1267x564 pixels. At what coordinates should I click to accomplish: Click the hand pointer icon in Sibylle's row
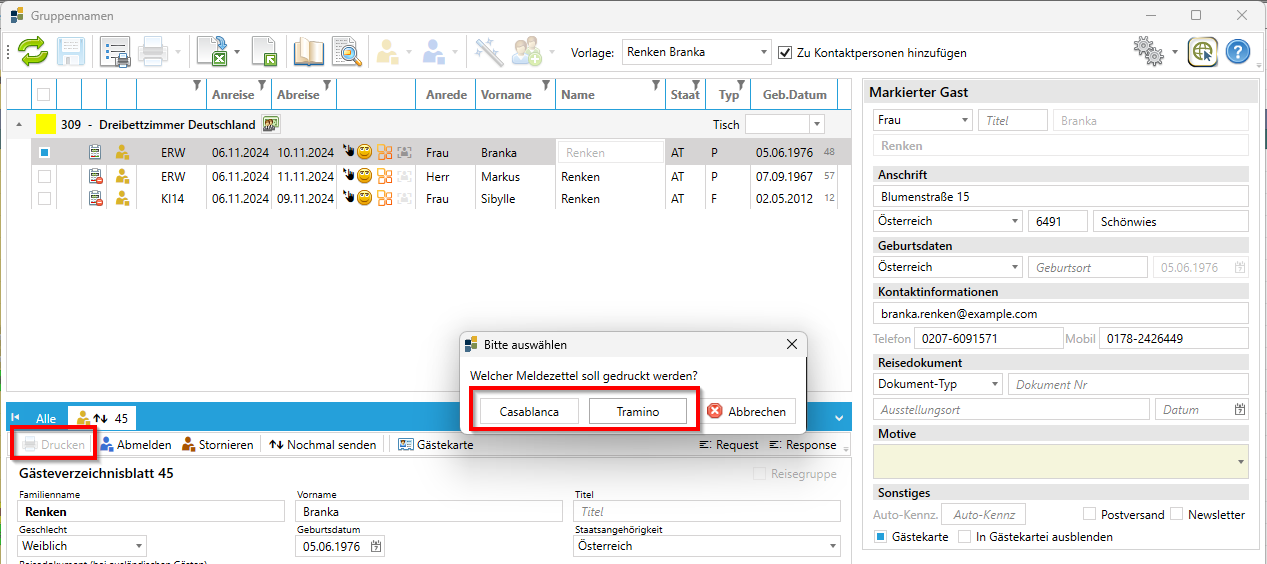coord(348,198)
